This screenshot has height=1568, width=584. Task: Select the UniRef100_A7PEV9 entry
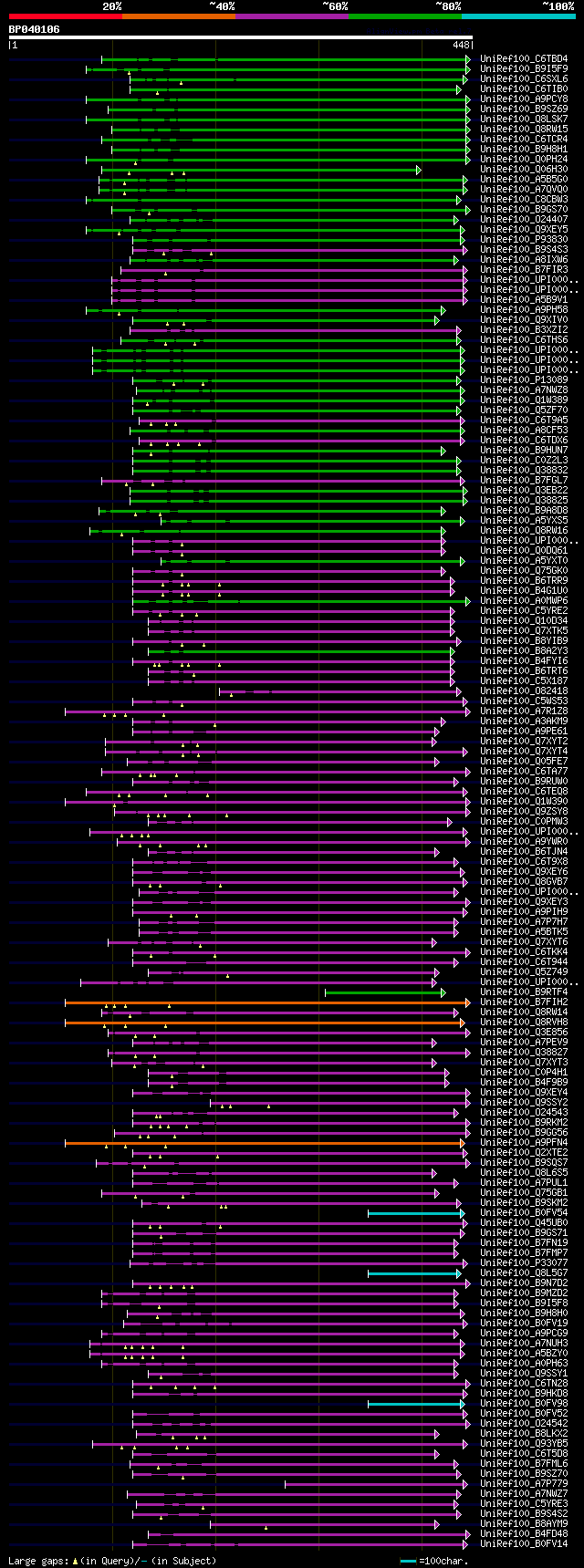(524, 1043)
